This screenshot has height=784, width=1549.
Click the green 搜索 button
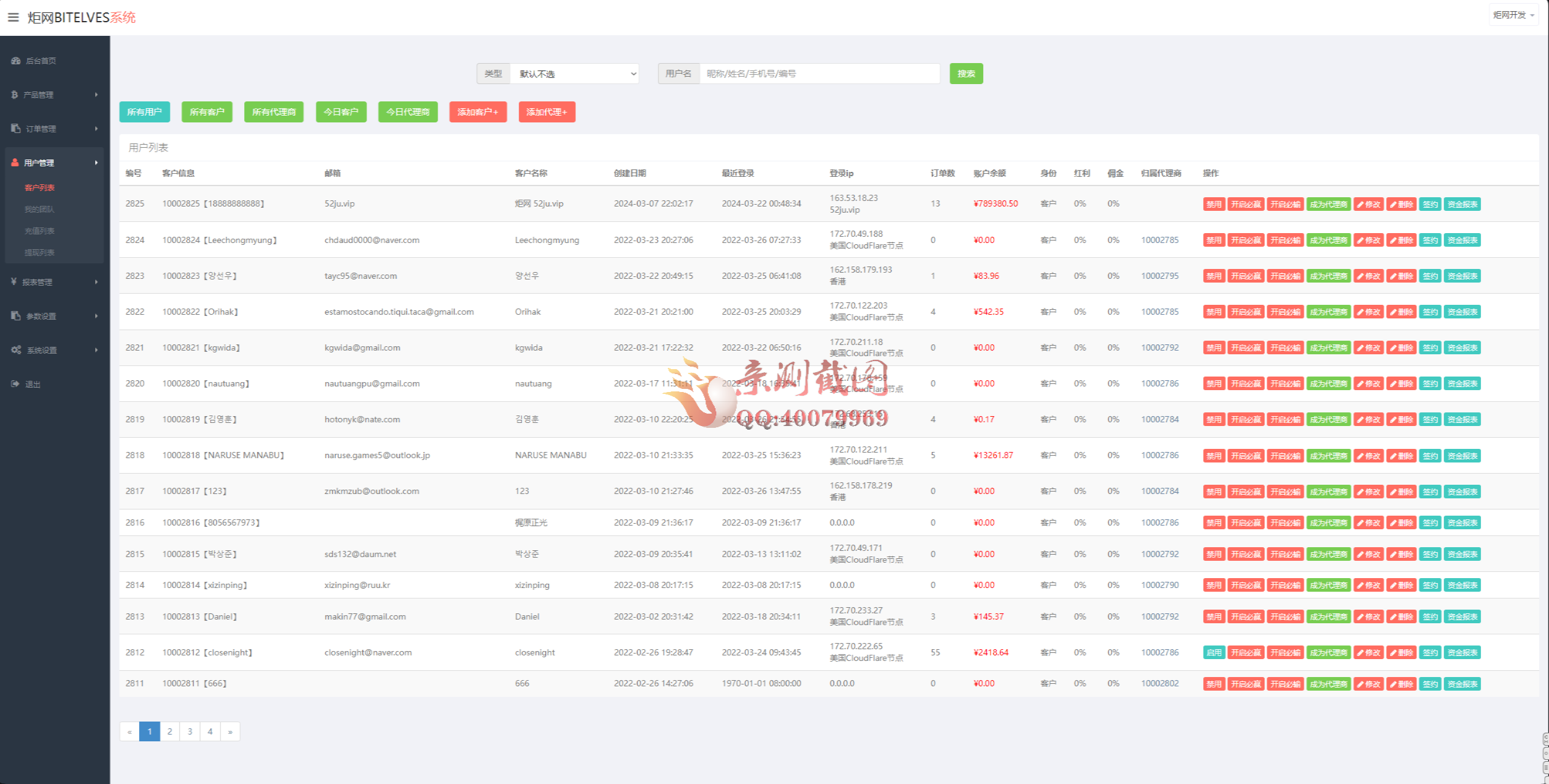(x=965, y=74)
